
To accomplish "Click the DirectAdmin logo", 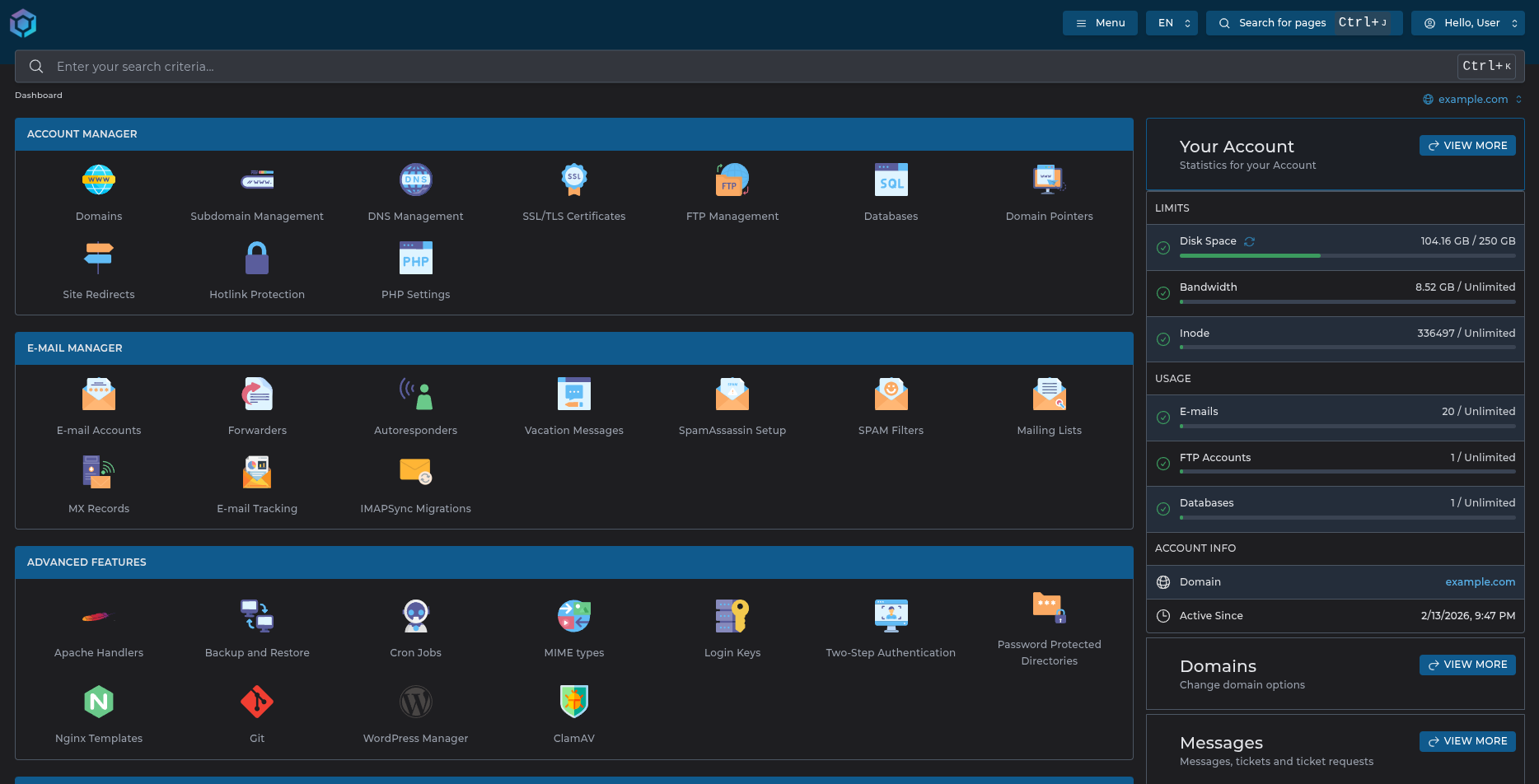I will pyautogui.click(x=23, y=23).
